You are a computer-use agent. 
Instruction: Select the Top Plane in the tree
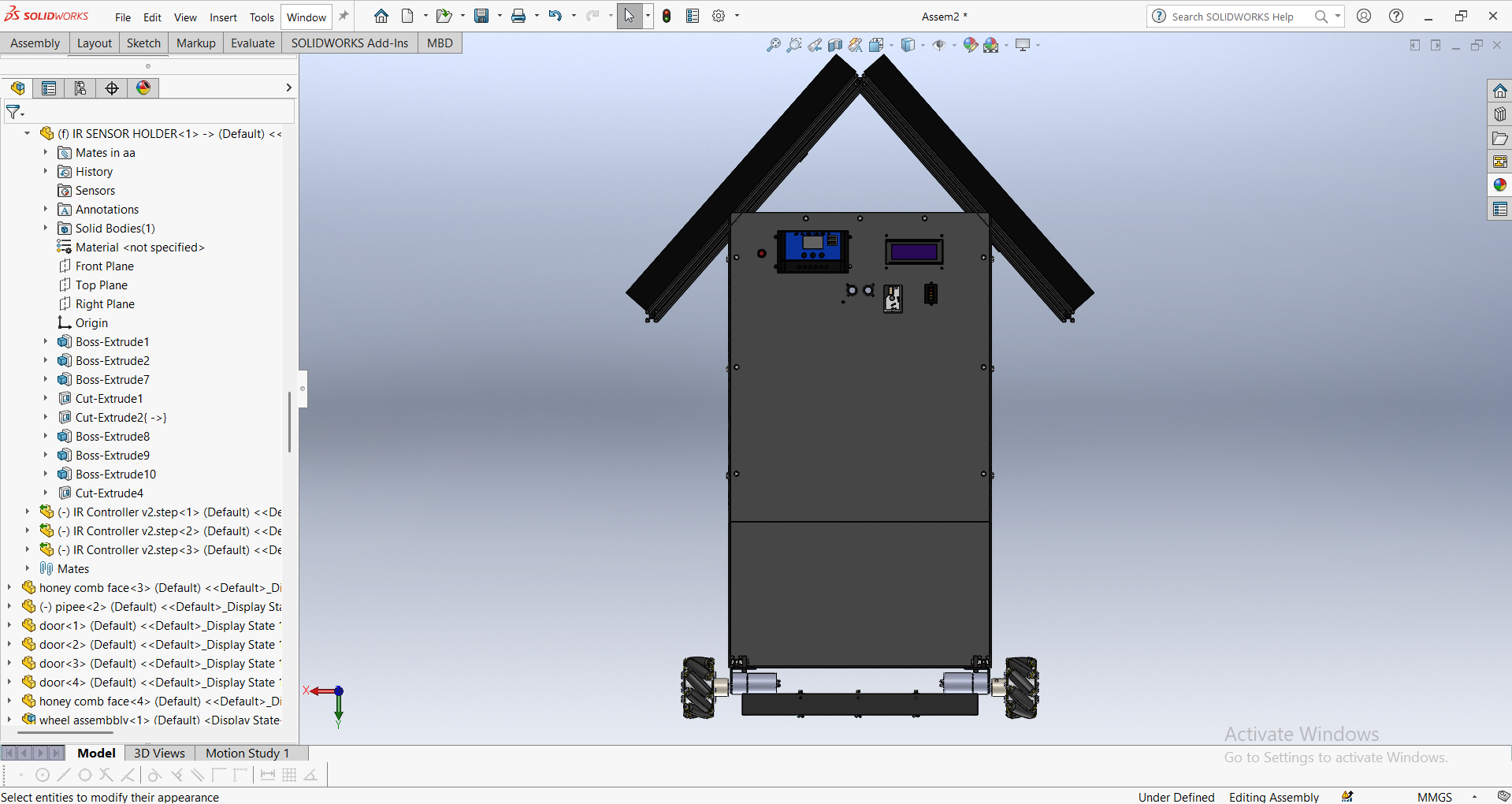coord(102,285)
